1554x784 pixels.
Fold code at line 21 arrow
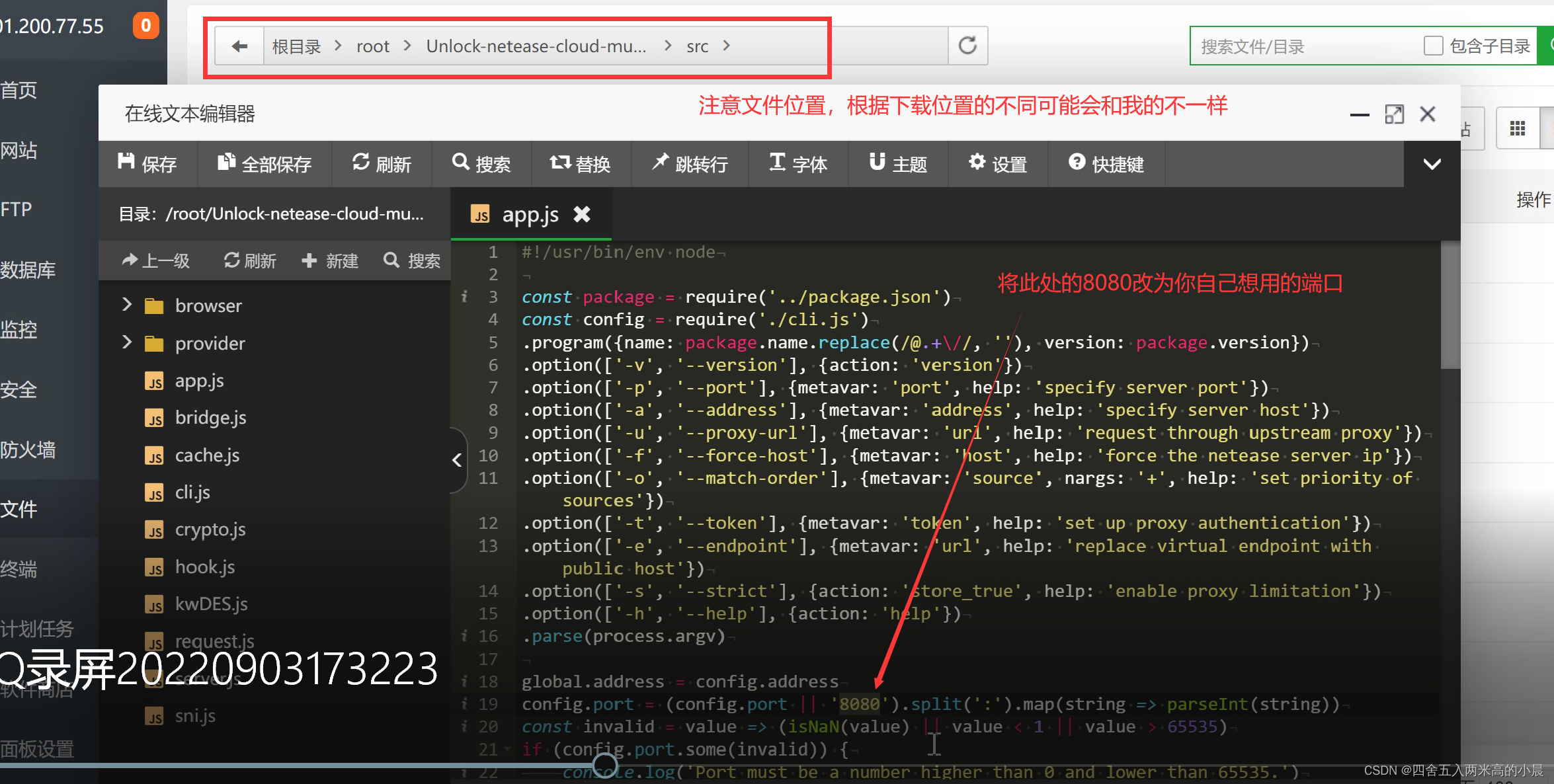[x=508, y=750]
